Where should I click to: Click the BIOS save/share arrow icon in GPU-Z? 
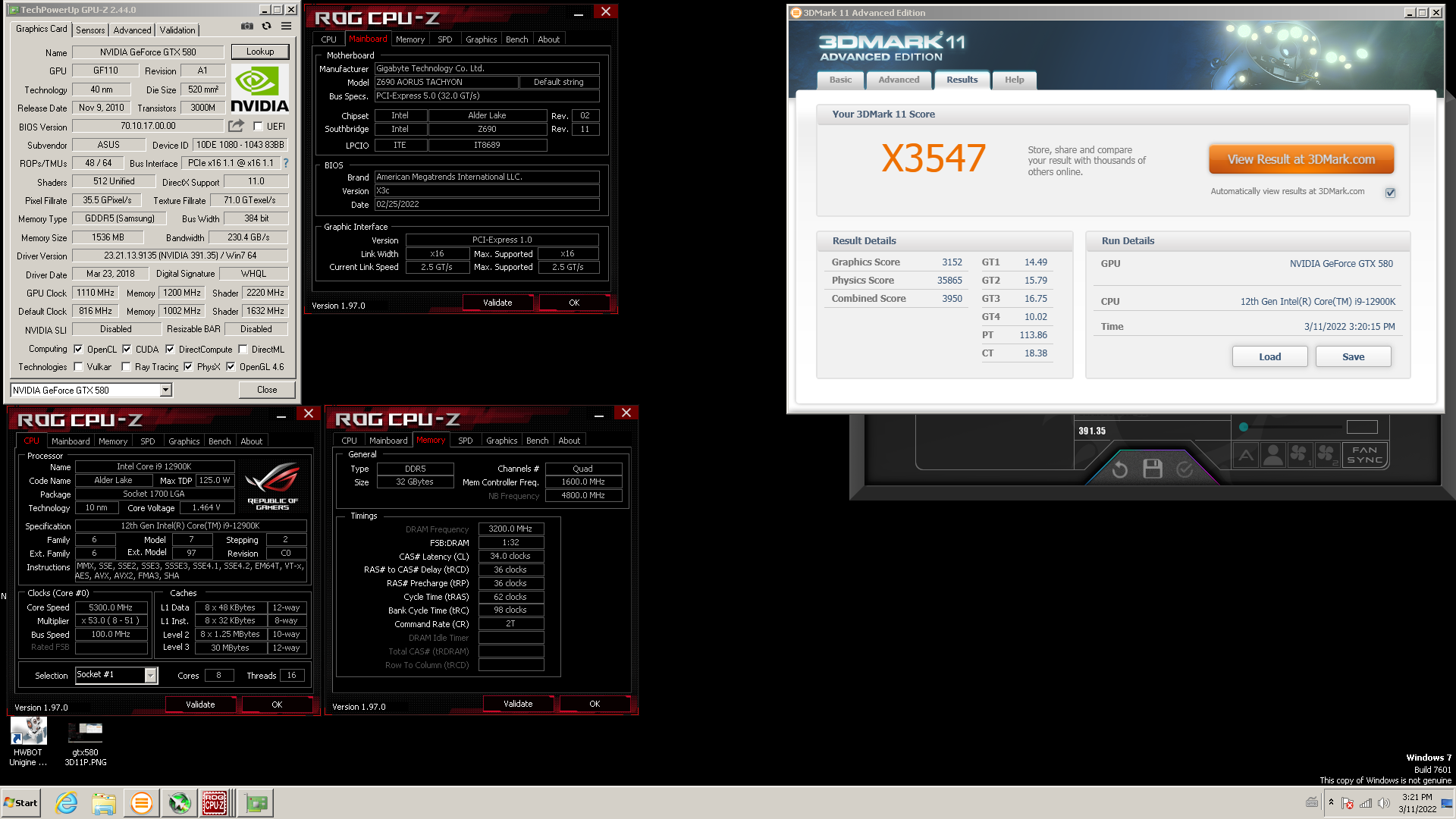point(237,126)
